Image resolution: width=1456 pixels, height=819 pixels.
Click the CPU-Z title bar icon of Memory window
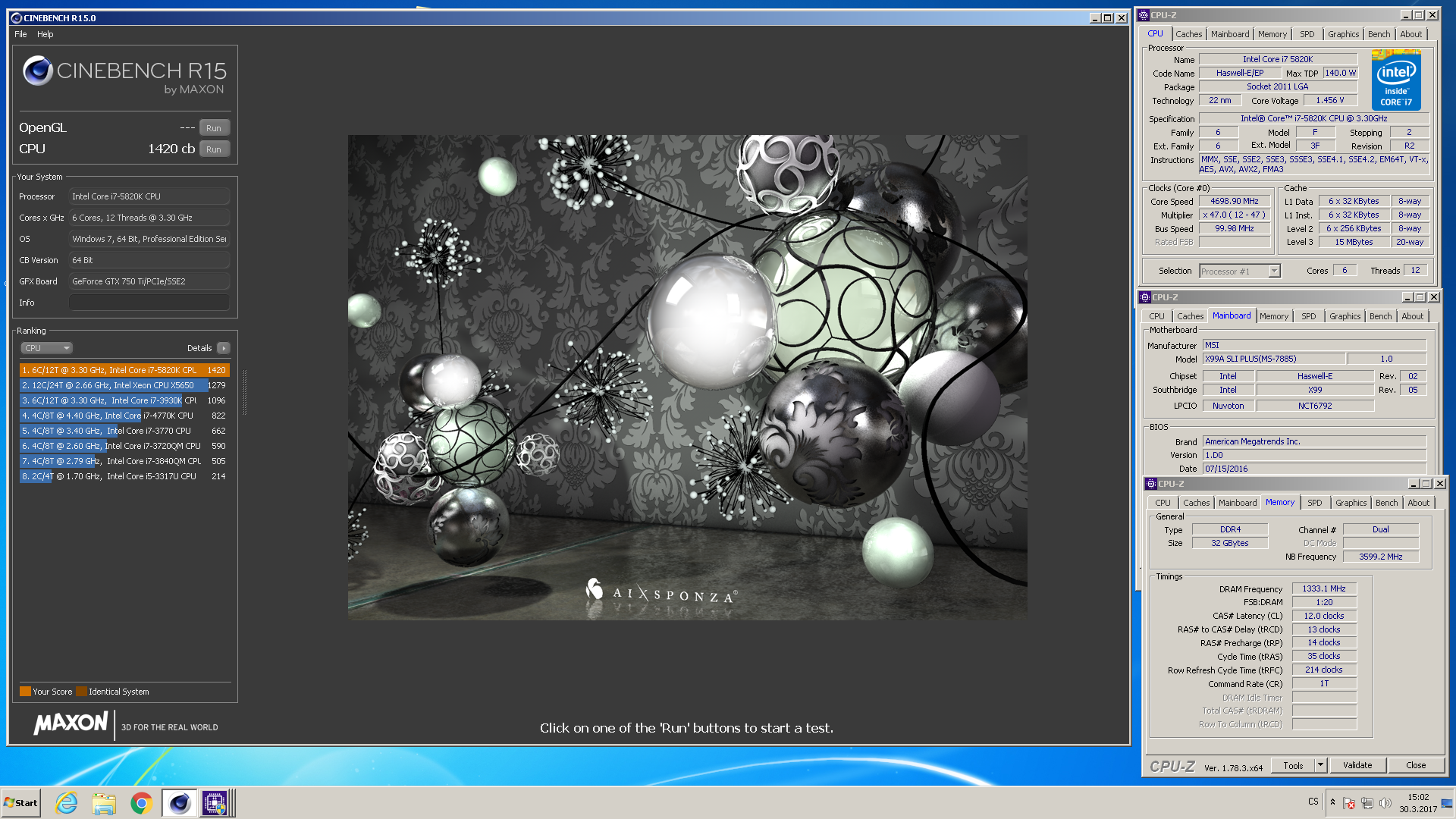[1151, 484]
